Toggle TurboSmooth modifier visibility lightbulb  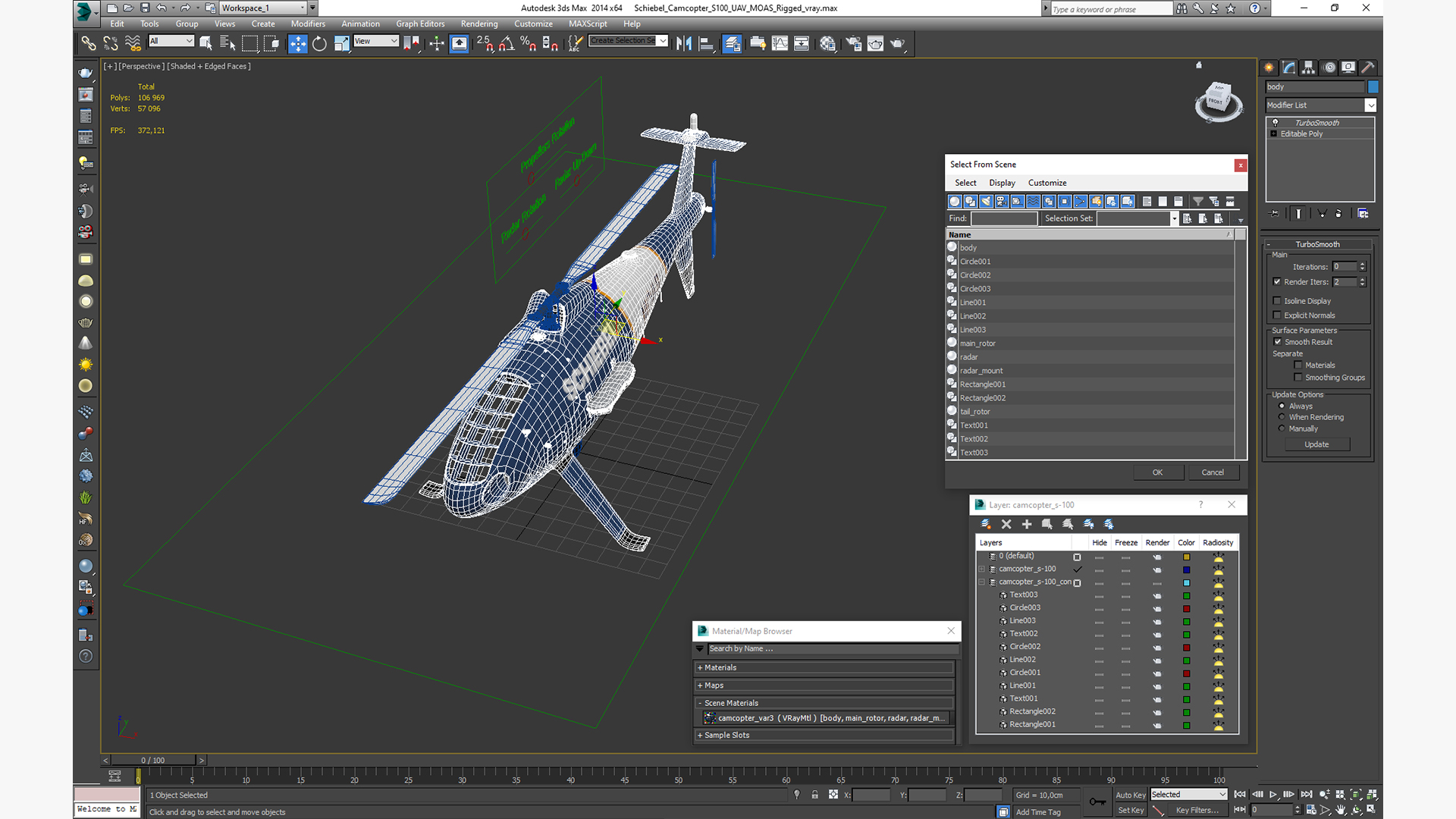tap(1275, 122)
